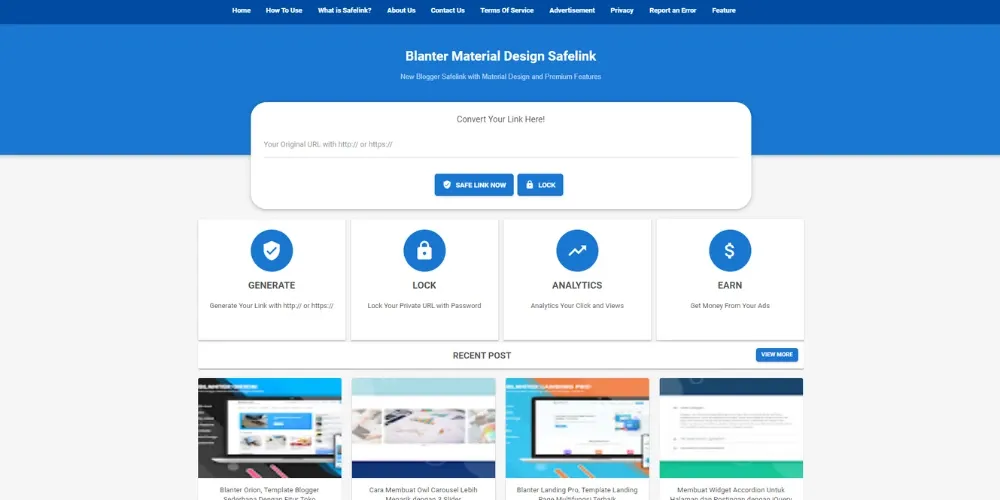This screenshot has height=500, width=1000.
Task: Click the EARN heading text
Action: 730,286
